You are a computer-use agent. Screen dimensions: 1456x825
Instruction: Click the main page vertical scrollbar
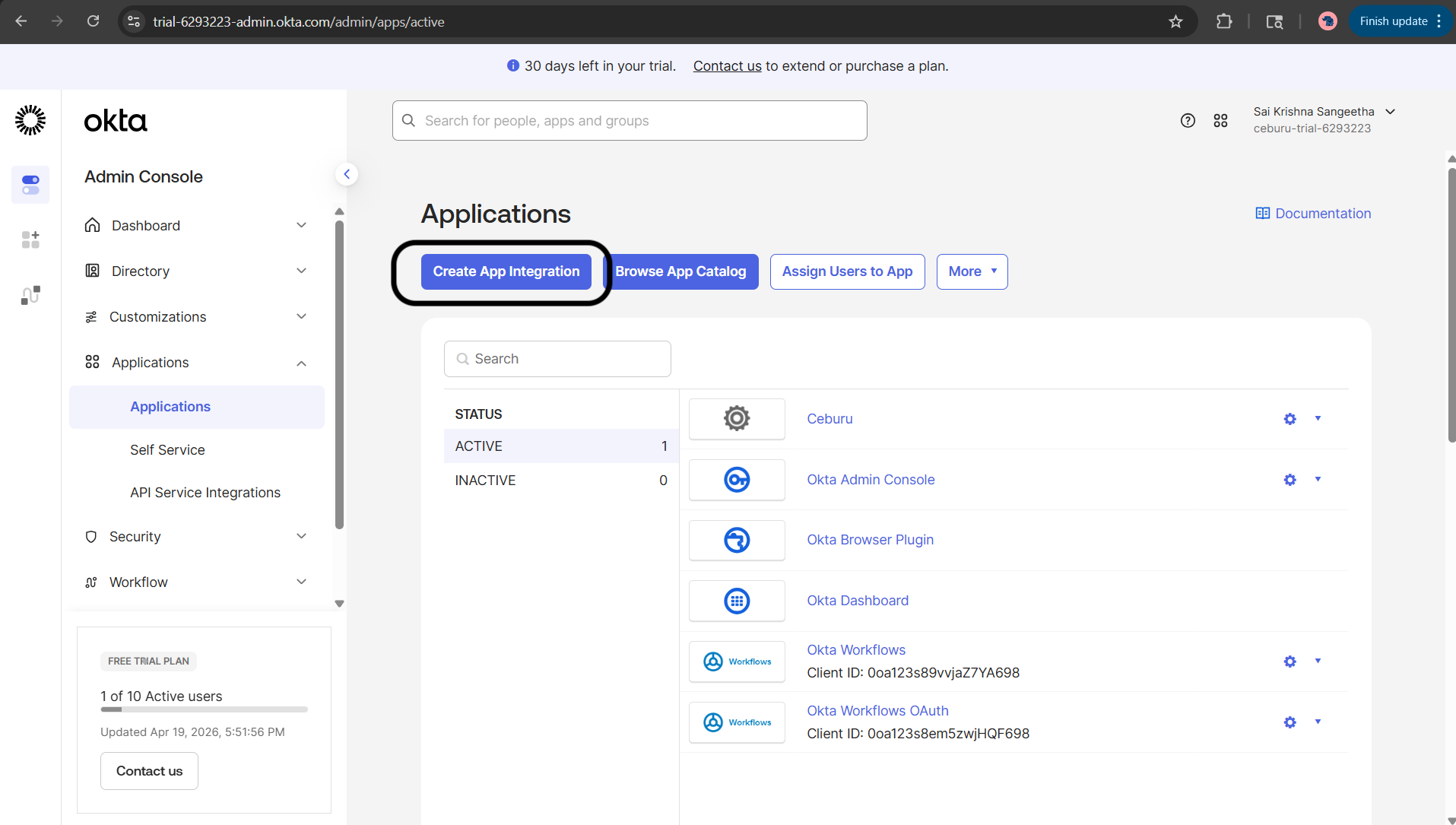coord(1451,304)
